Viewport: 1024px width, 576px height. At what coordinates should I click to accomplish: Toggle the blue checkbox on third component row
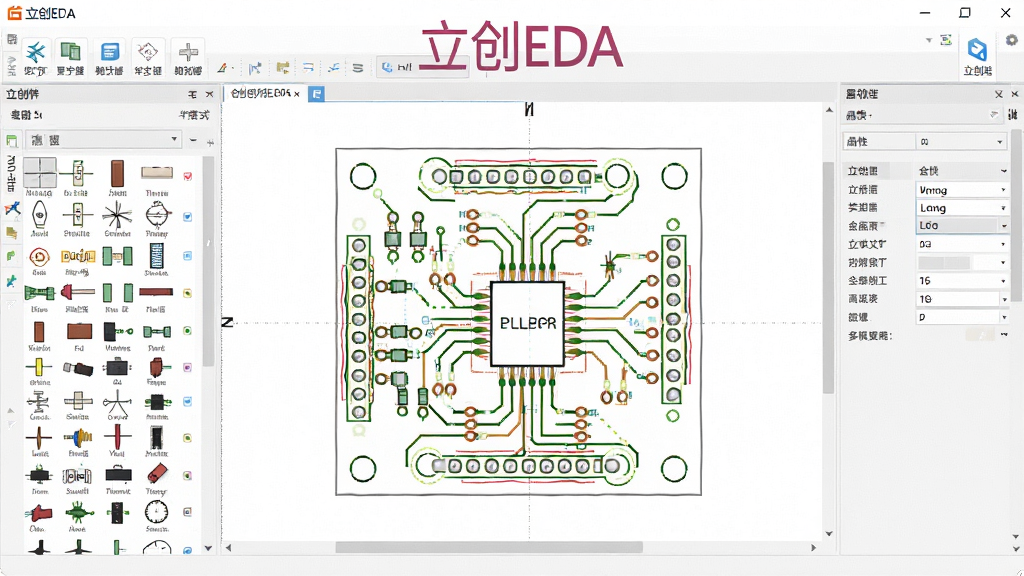(187, 256)
